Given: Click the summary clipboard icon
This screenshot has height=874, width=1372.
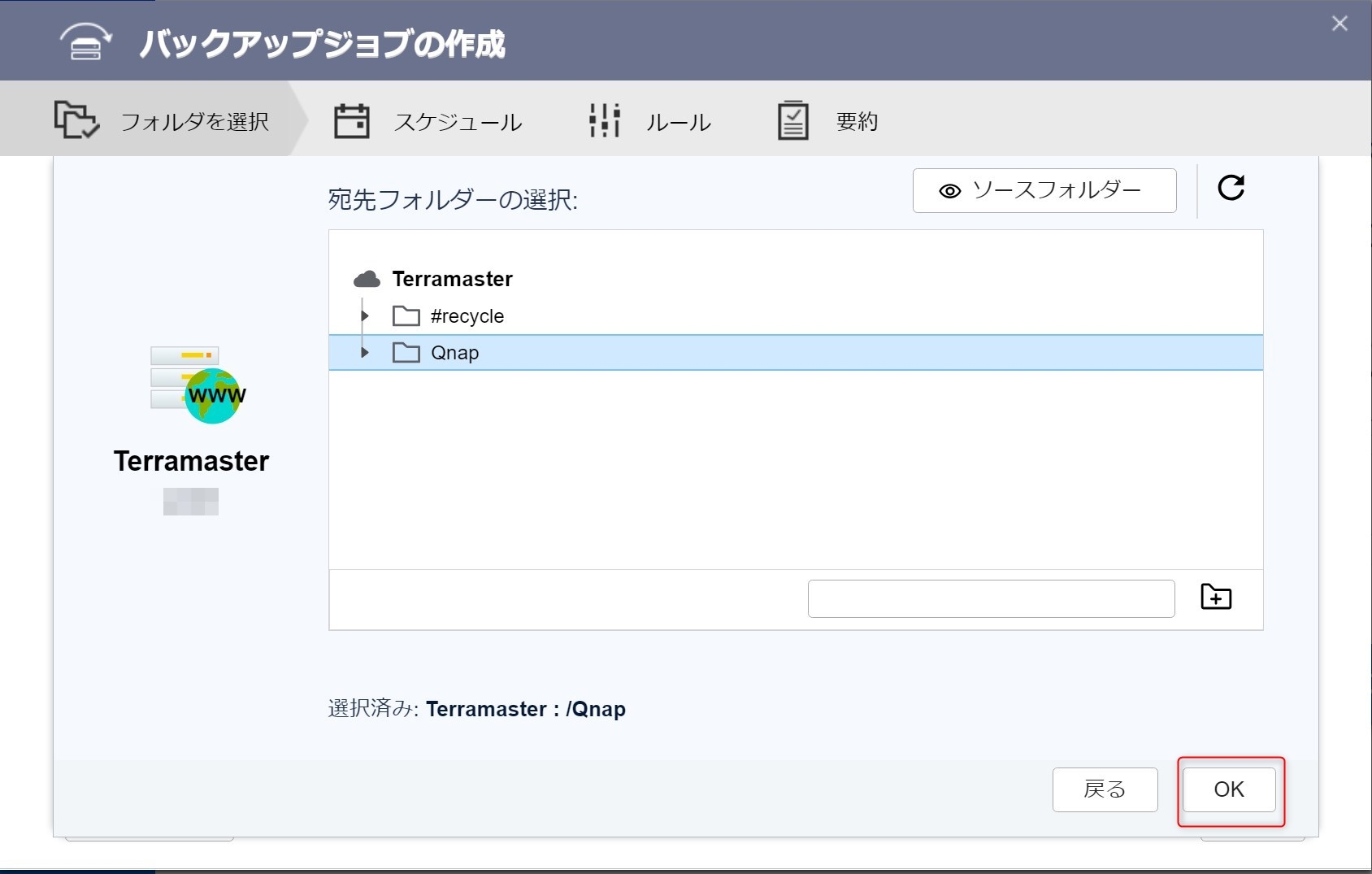Looking at the screenshot, I should pos(792,121).
